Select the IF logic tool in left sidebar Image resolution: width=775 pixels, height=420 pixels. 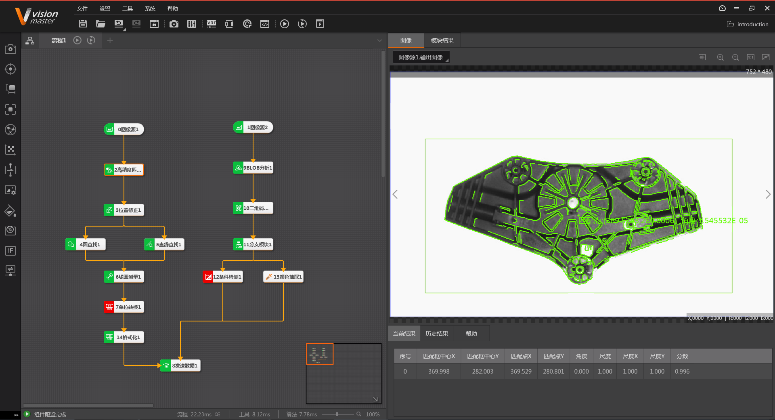tap(10, 250)
